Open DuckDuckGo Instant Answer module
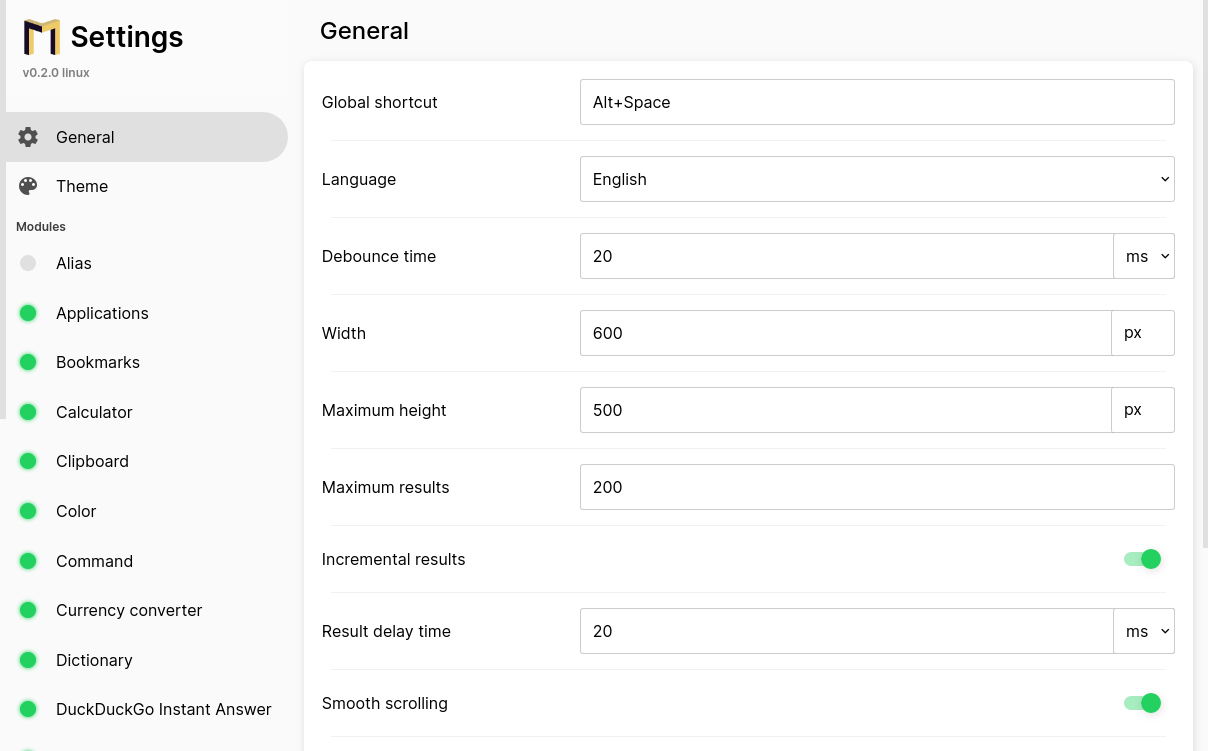Screen dimensions: 1208x751 point(163,709)
